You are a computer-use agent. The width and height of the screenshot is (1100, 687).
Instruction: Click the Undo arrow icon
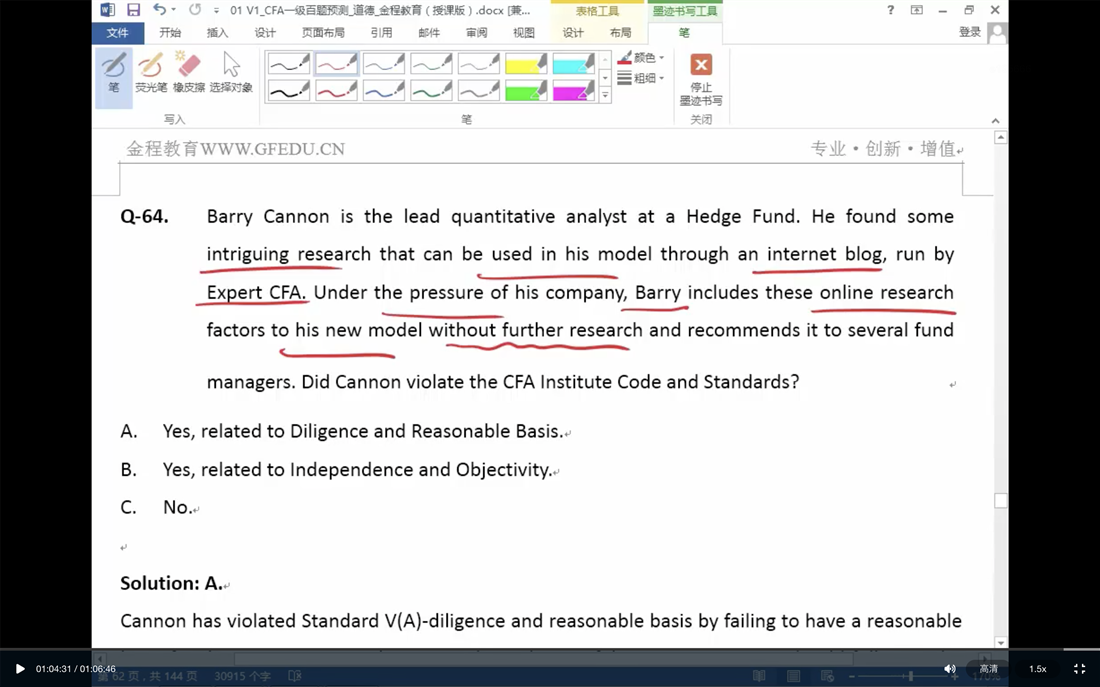[x=159, y=10]
